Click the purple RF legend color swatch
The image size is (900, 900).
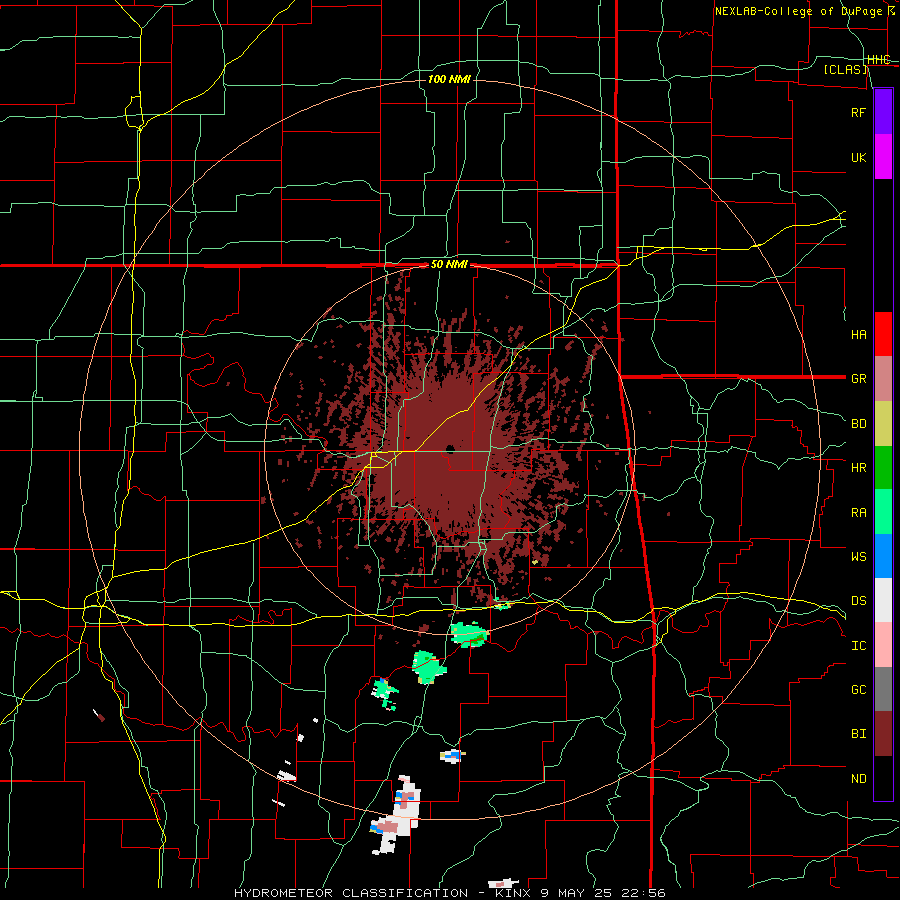(x=883, y=112)
